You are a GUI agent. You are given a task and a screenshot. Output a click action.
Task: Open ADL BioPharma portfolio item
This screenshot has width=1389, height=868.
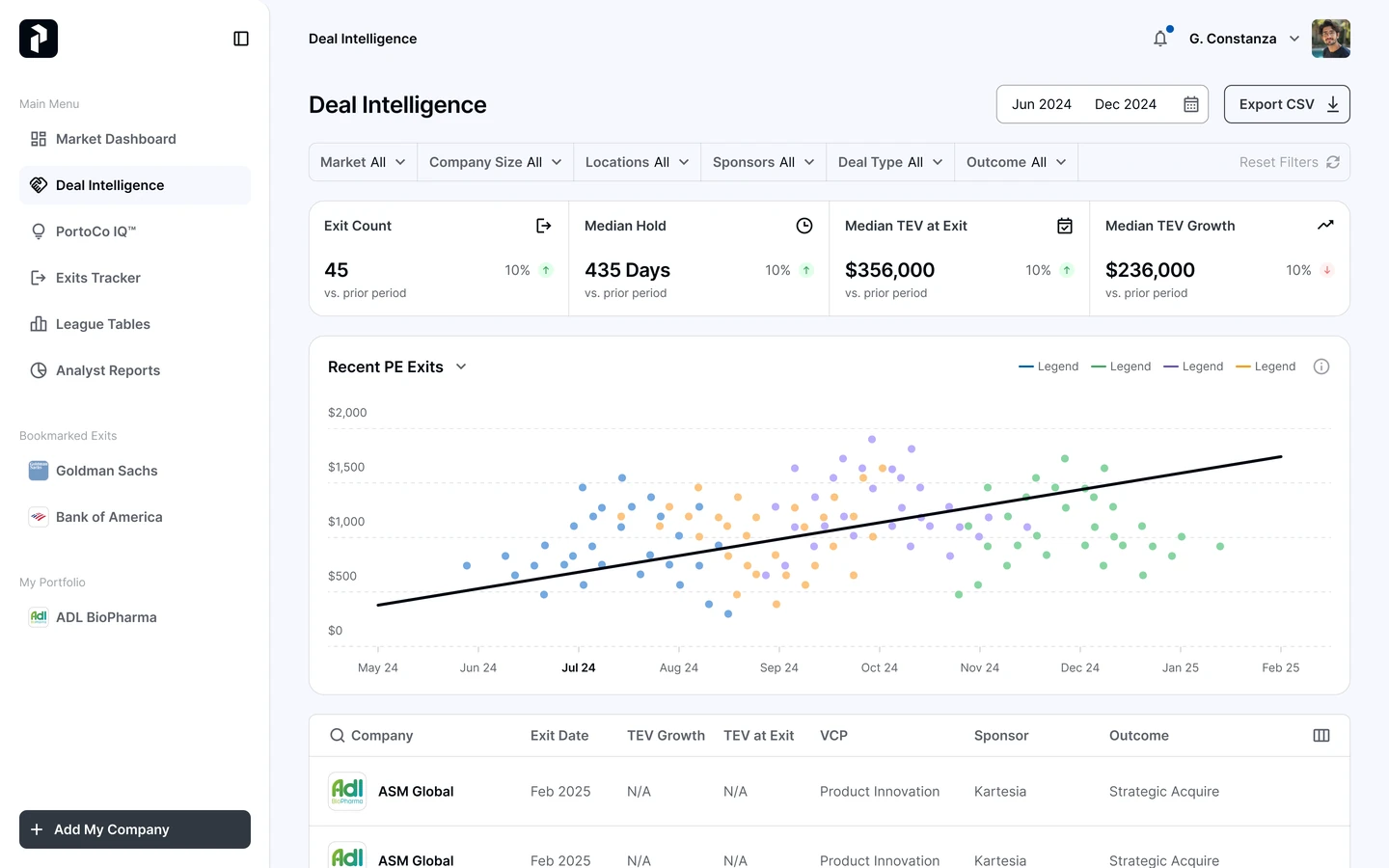pos(135,617)
